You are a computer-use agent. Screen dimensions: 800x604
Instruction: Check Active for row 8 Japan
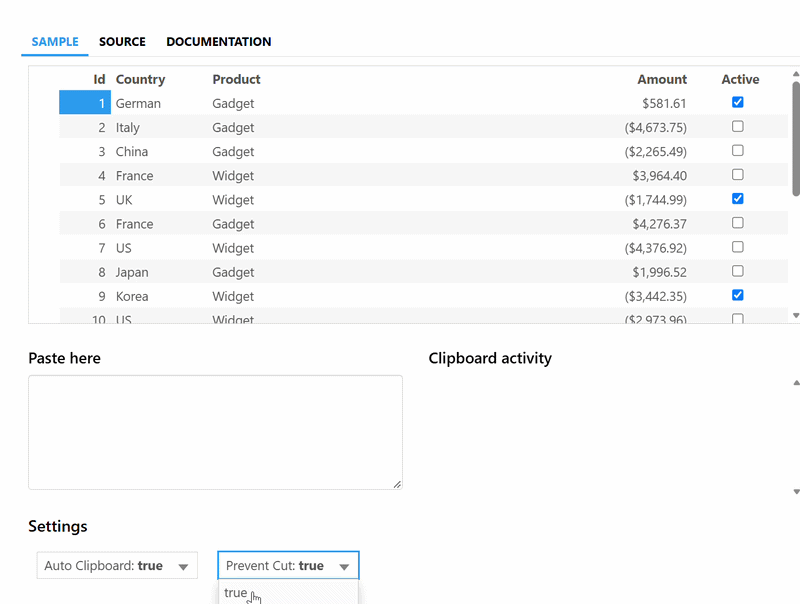[737, 271]
